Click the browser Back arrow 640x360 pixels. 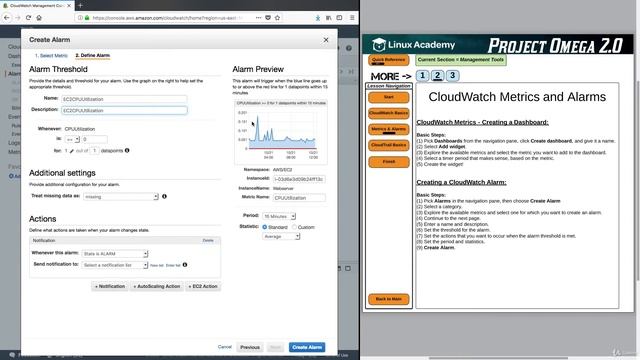[x=7, y=18]
